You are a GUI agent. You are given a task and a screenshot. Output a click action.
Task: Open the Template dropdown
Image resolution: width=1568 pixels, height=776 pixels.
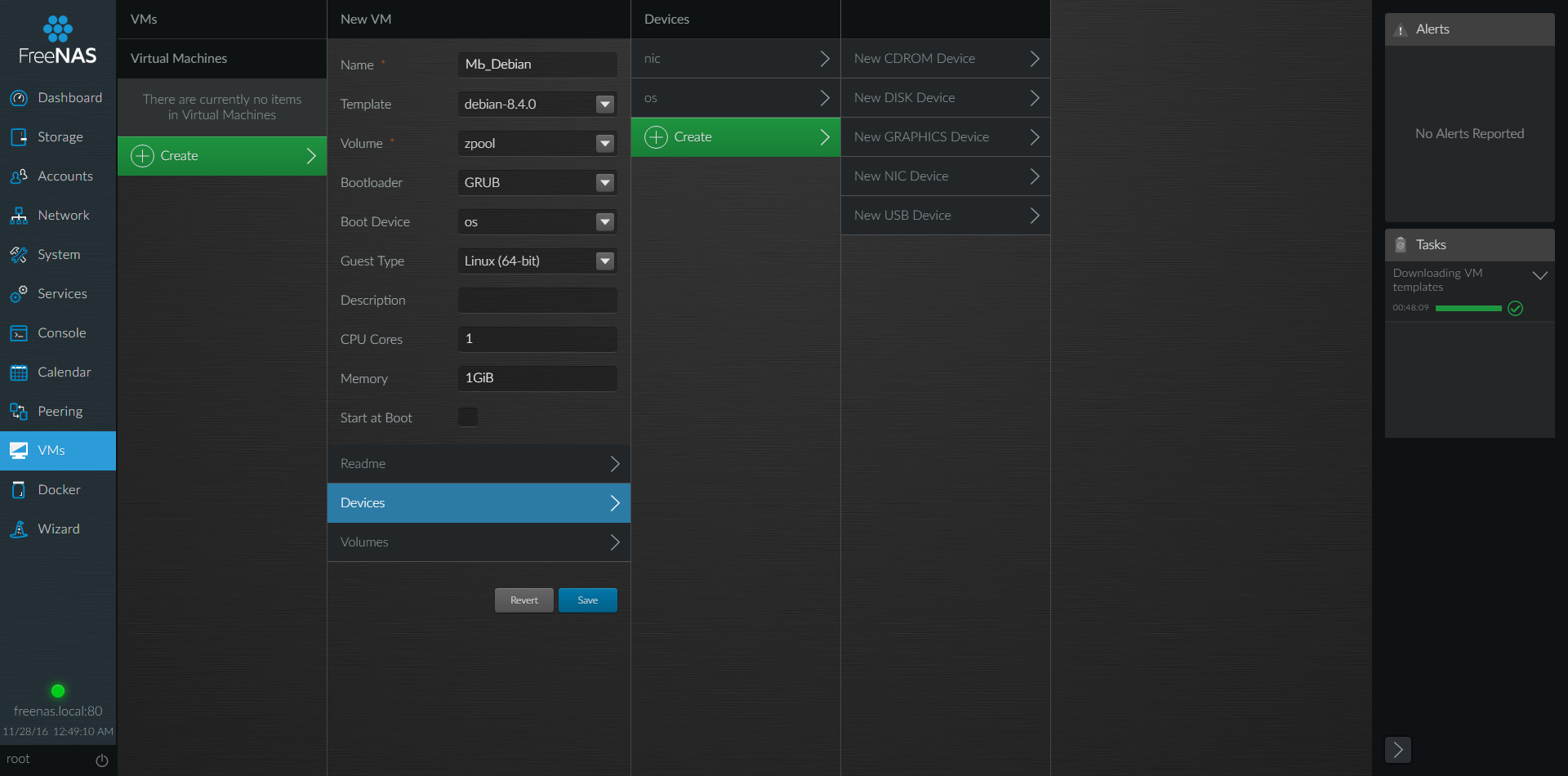(605, 104)
